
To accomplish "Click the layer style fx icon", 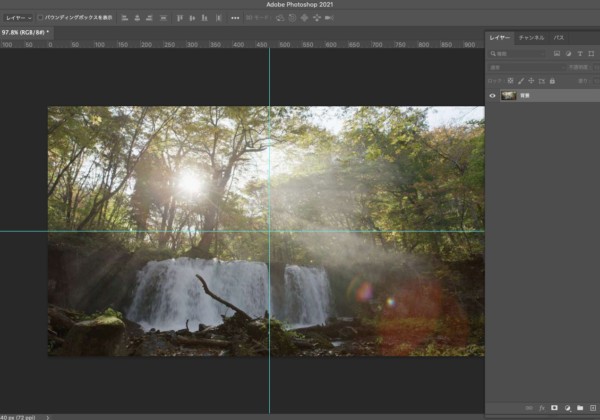I will pos(540,408).
